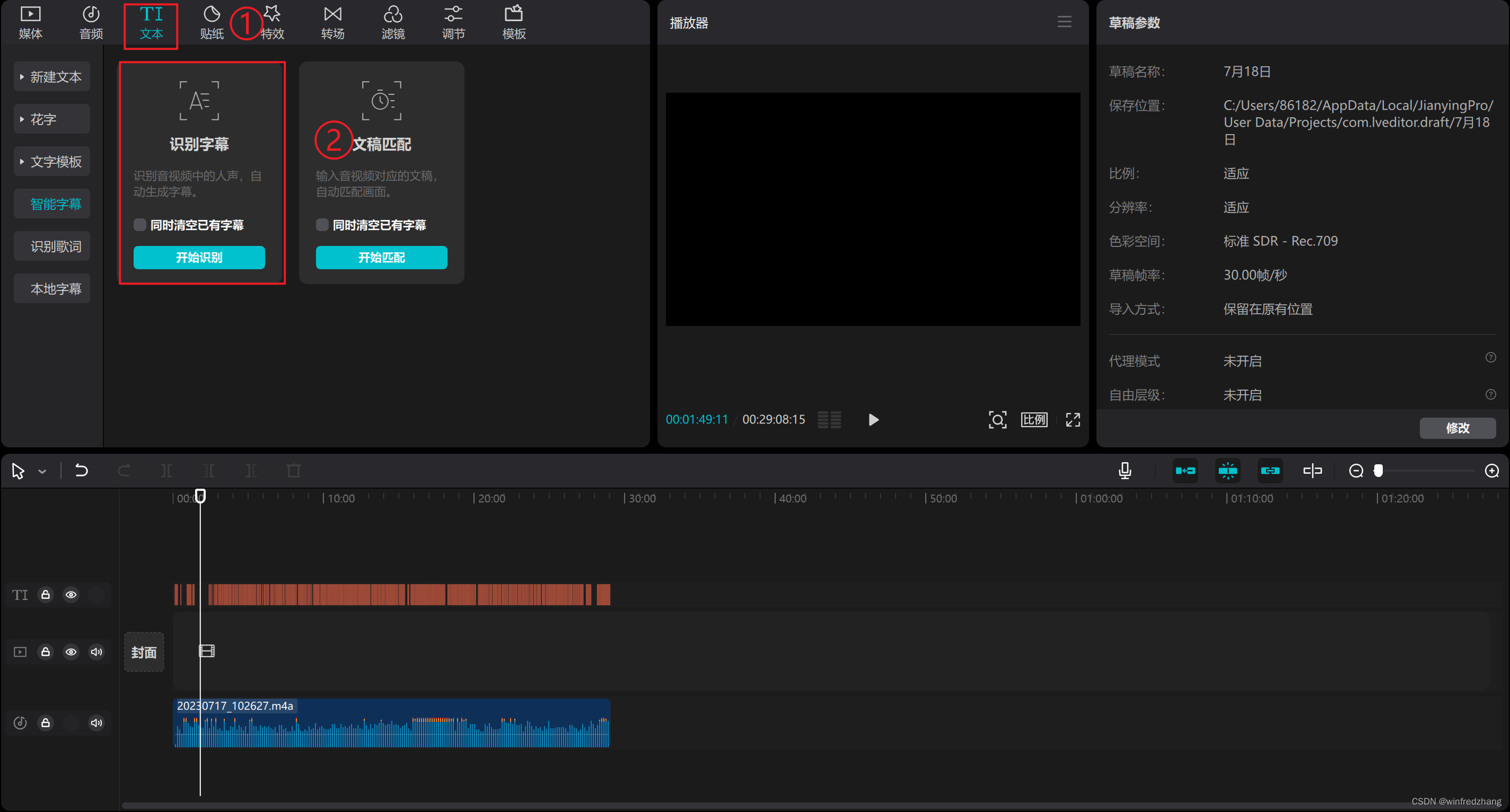Open the 转场 transitions tab
This screenshot has height=812, width=1510.
coord(332,23)
